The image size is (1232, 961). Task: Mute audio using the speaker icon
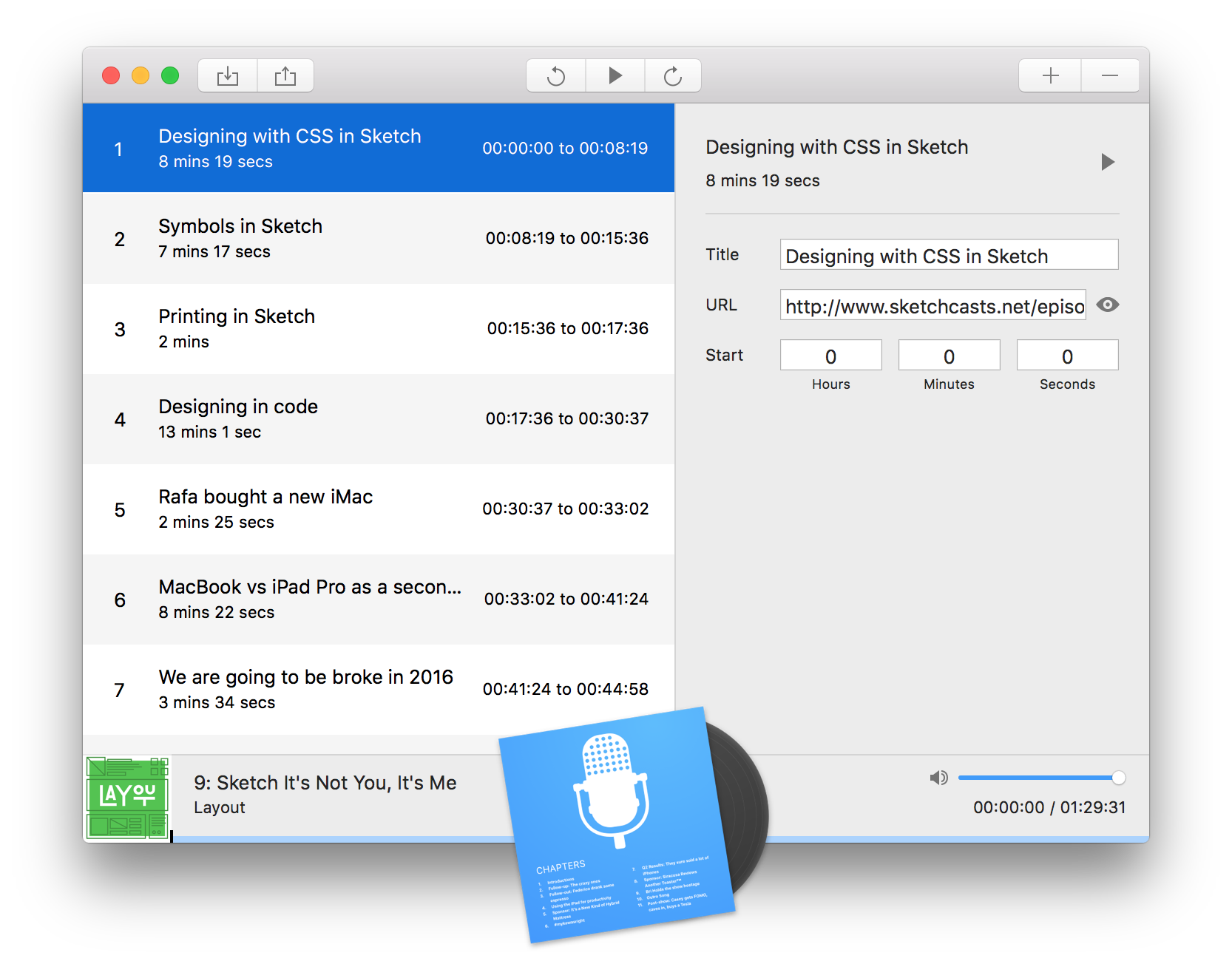click(x=938, y=778)
